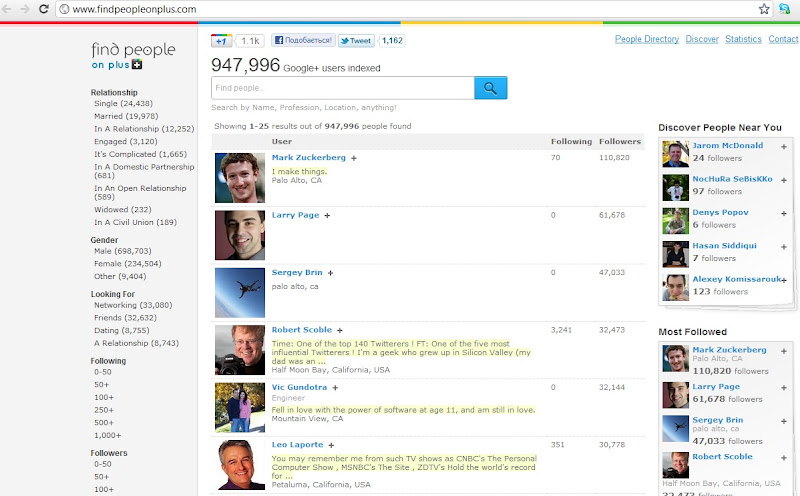Click Robert Scoble's photo thumbnail in results
The width and height of the screenshot is (800, 496).
point(240,350)
